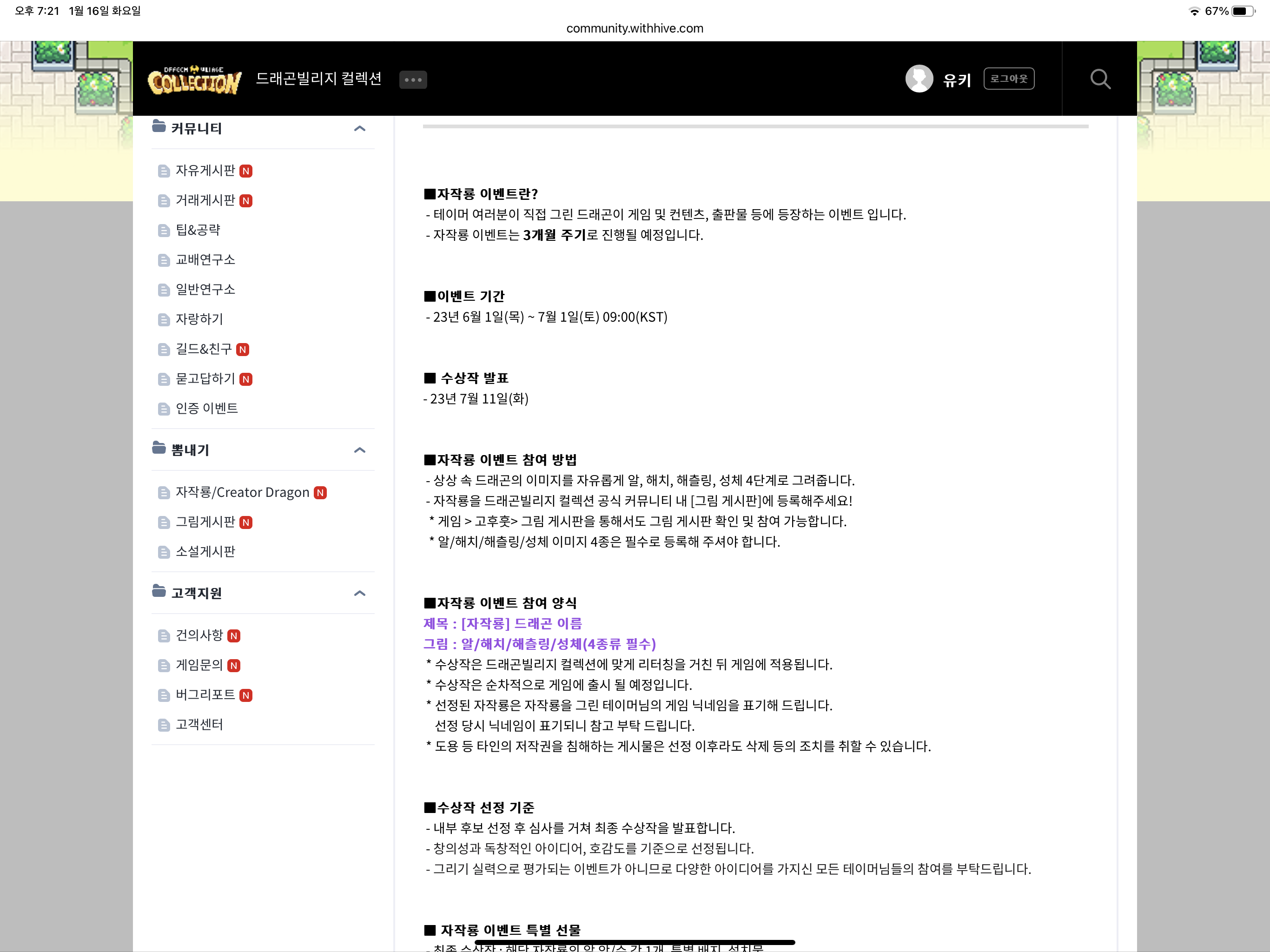Collapse the 커뮤니티 section chevron
The width and height of the screenshot is (1270, 952).
coord(359,129)
